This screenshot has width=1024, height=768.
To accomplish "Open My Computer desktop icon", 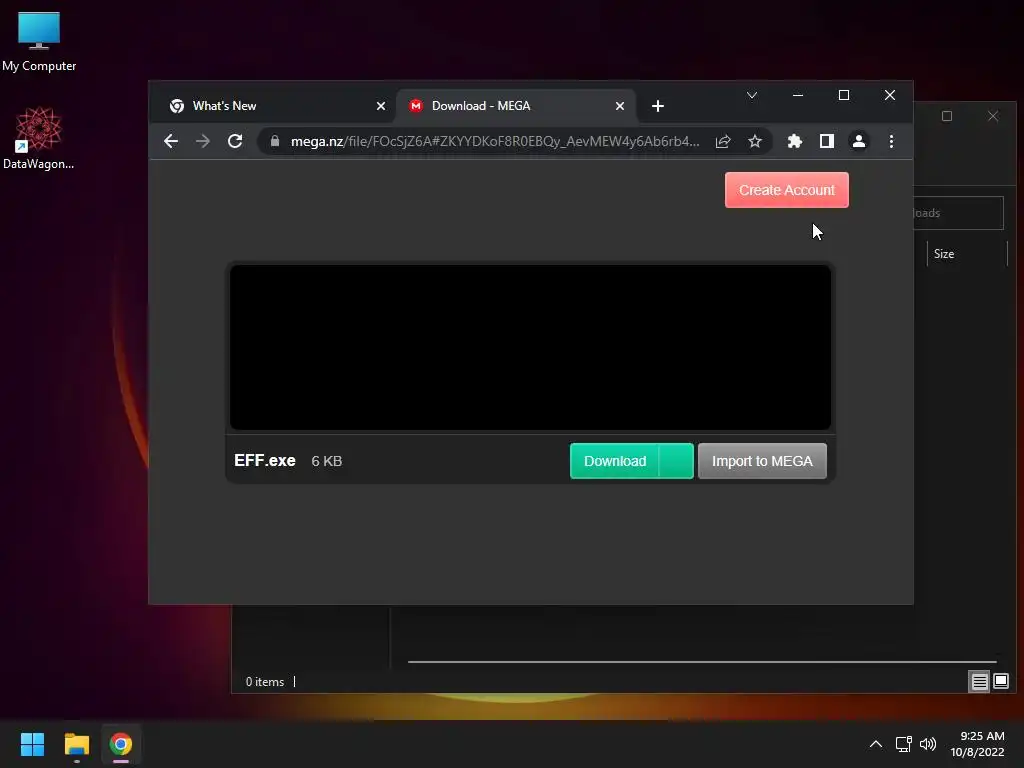I will tap(39, 42).
